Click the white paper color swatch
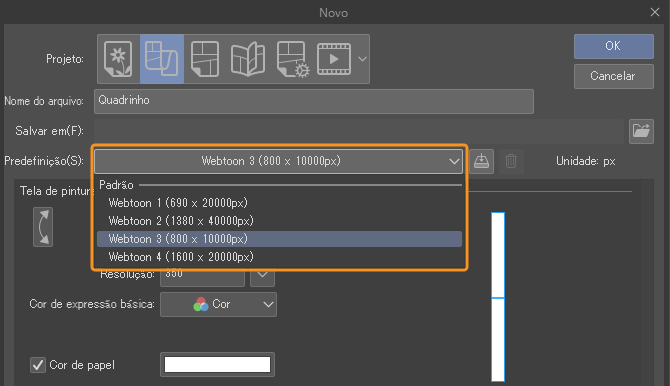 coord(217,365)
